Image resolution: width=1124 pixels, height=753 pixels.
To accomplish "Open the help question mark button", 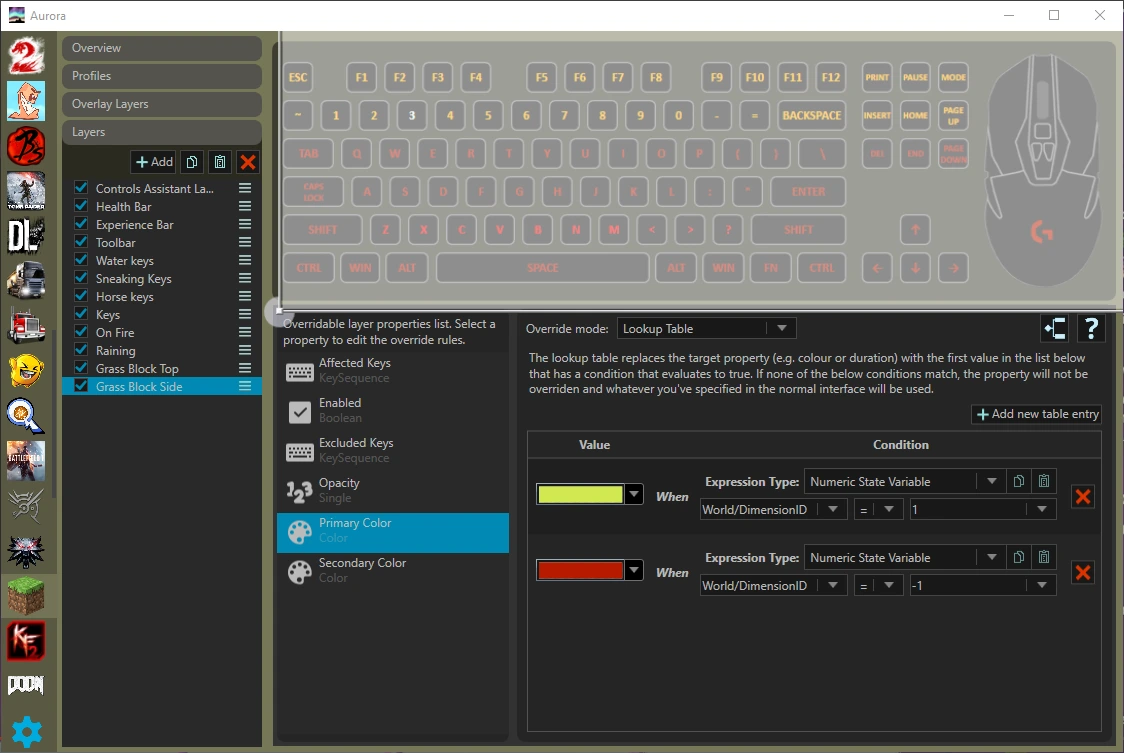I will [x=1089, y=328].
